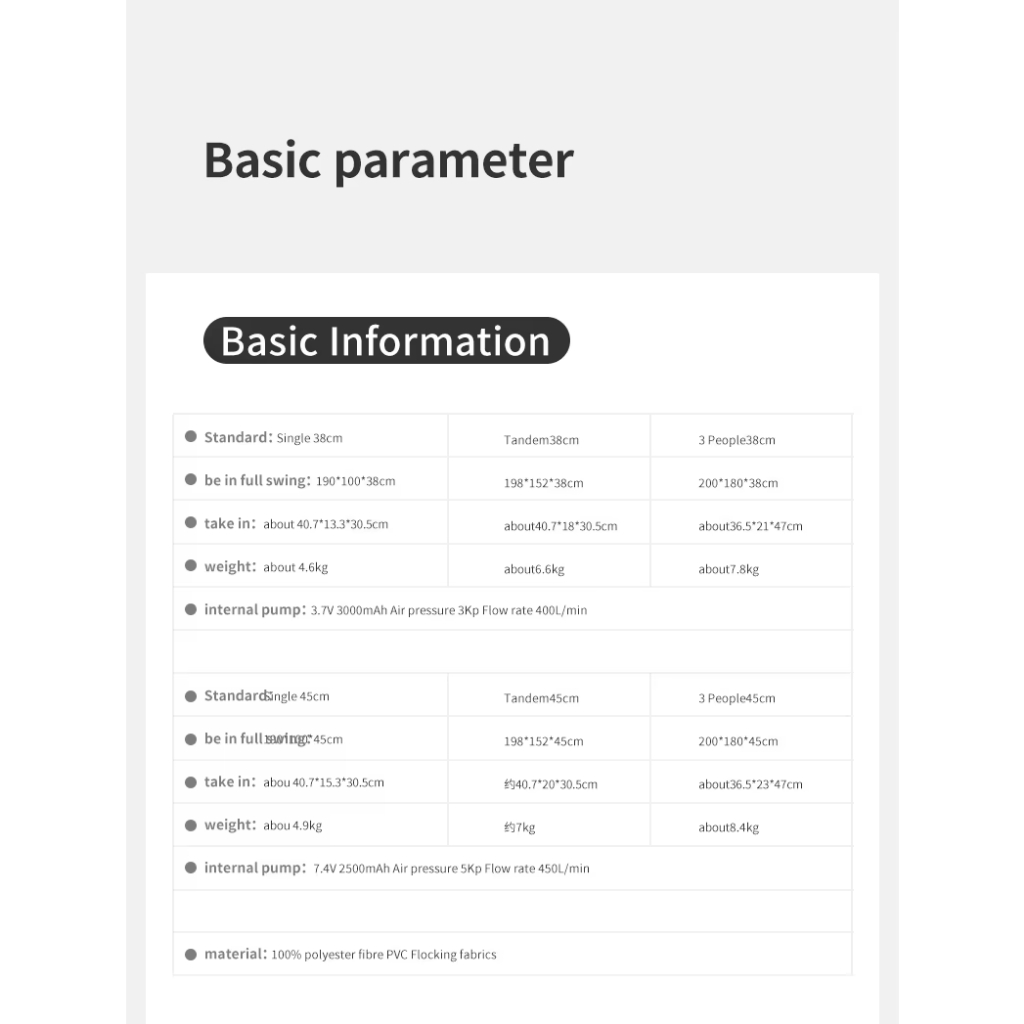Click the bullet beside "Standard: Single 38cm"
Screen dimensions: 1024x1024
click(191, 437)
